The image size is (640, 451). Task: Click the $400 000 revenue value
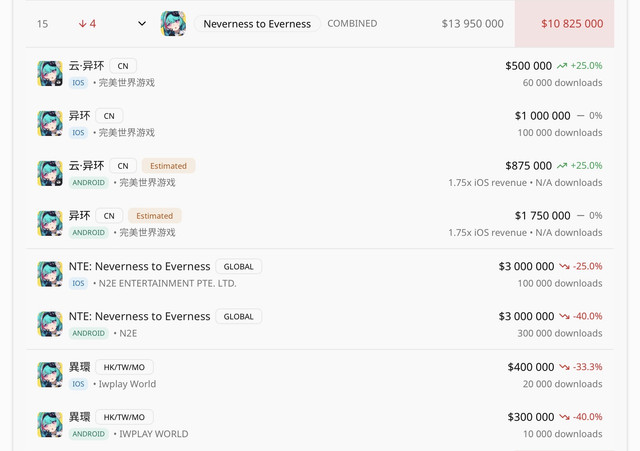pos(531,367)
